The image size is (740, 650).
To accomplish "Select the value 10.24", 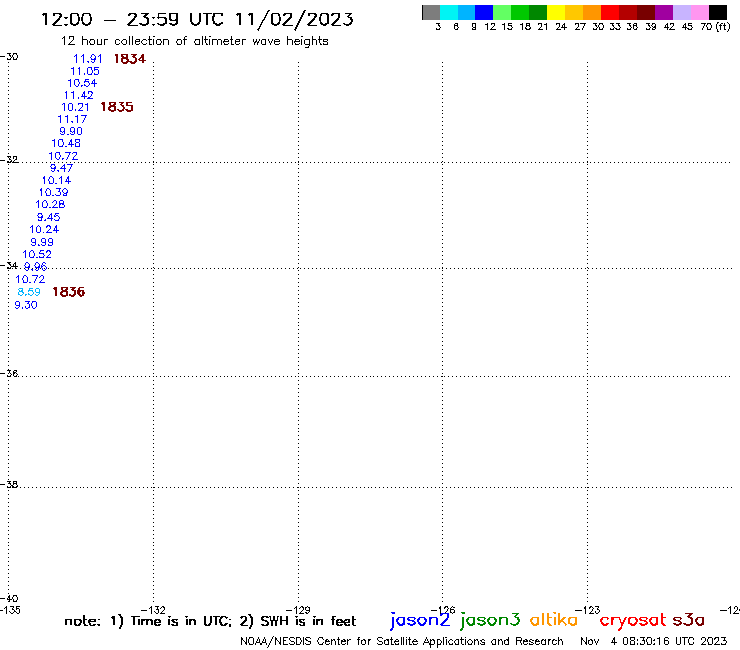I will pyautogui.click(x=44, y=229).
